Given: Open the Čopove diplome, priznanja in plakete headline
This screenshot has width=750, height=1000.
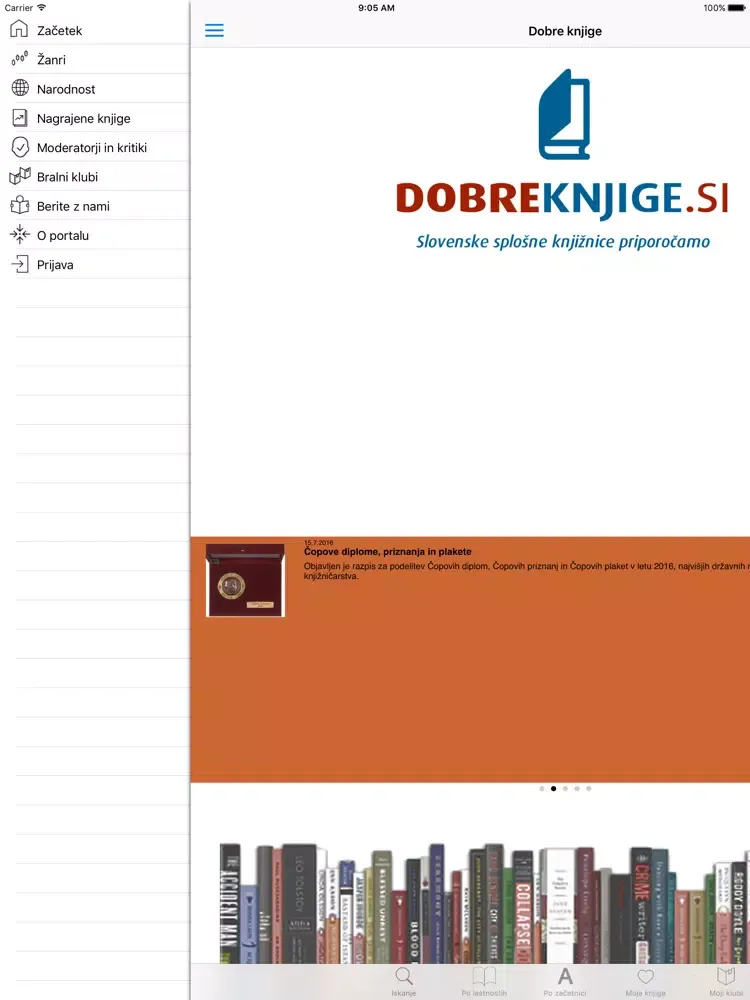Looking at the screenshot, I should coord(388,552).
